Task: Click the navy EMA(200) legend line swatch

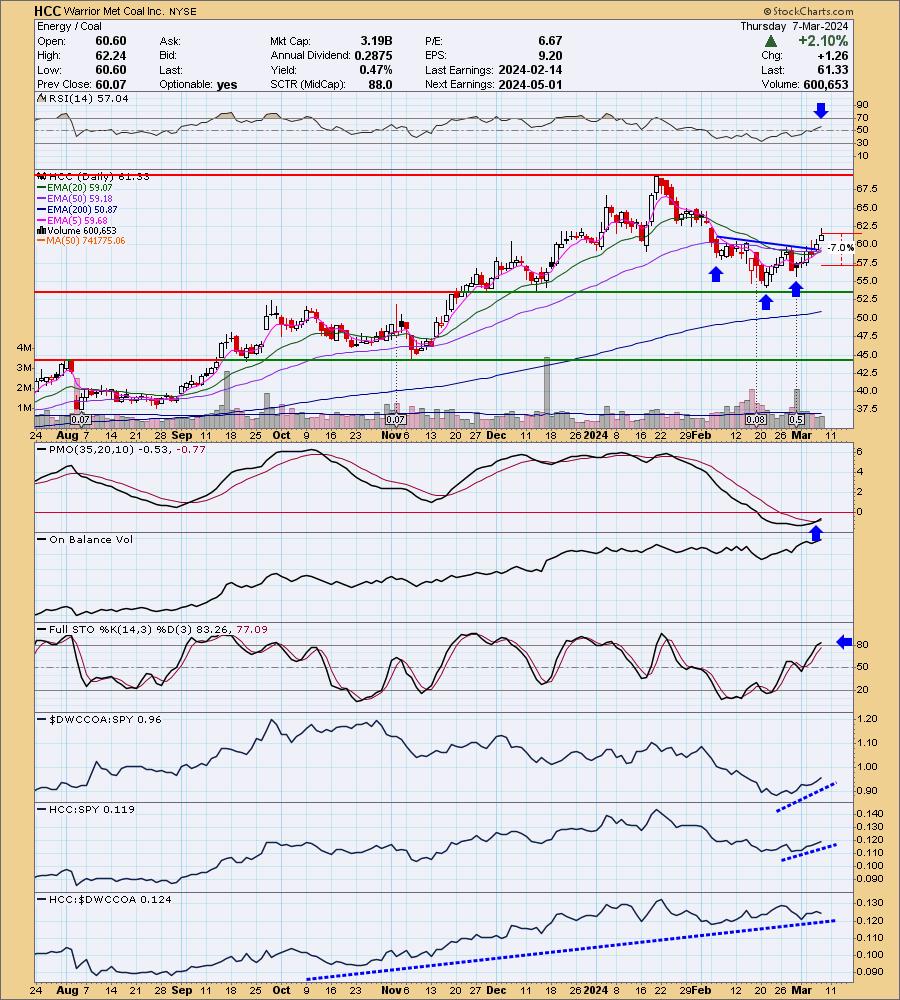Action: [41, 209]
